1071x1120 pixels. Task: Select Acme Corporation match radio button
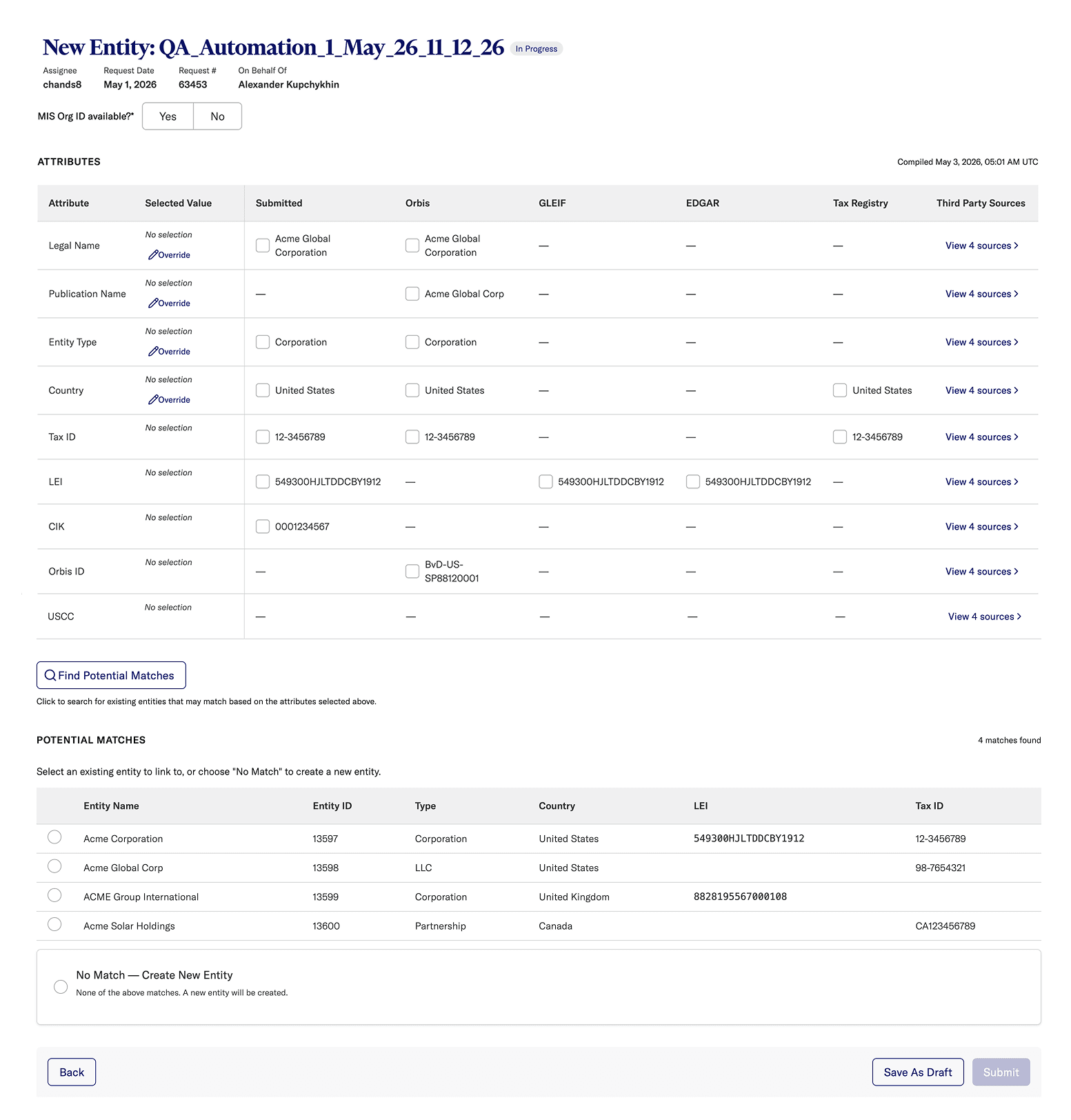[54, 837]
